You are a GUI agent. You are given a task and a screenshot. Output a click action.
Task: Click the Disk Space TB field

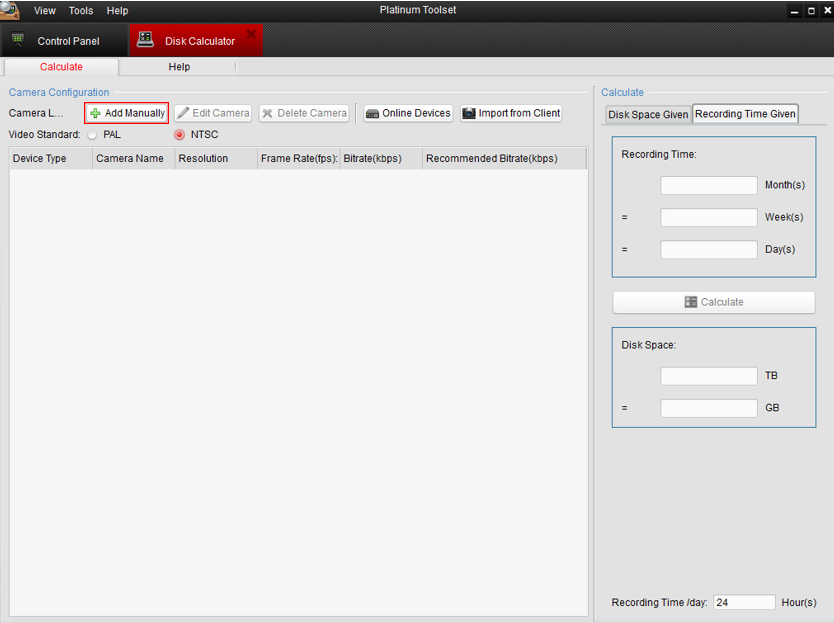[709, 377]
